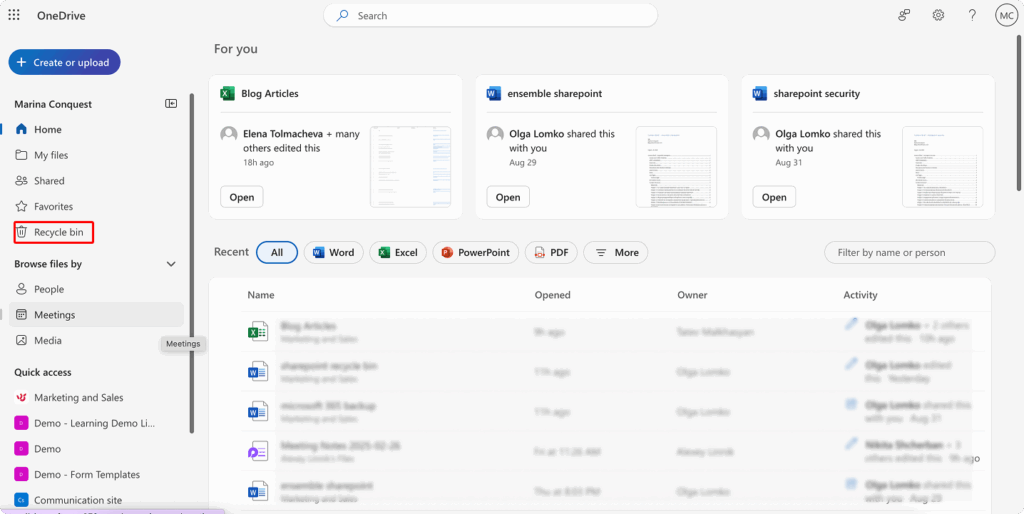
Task: Open the settings gear icon
Action: [x=938, y=16]
